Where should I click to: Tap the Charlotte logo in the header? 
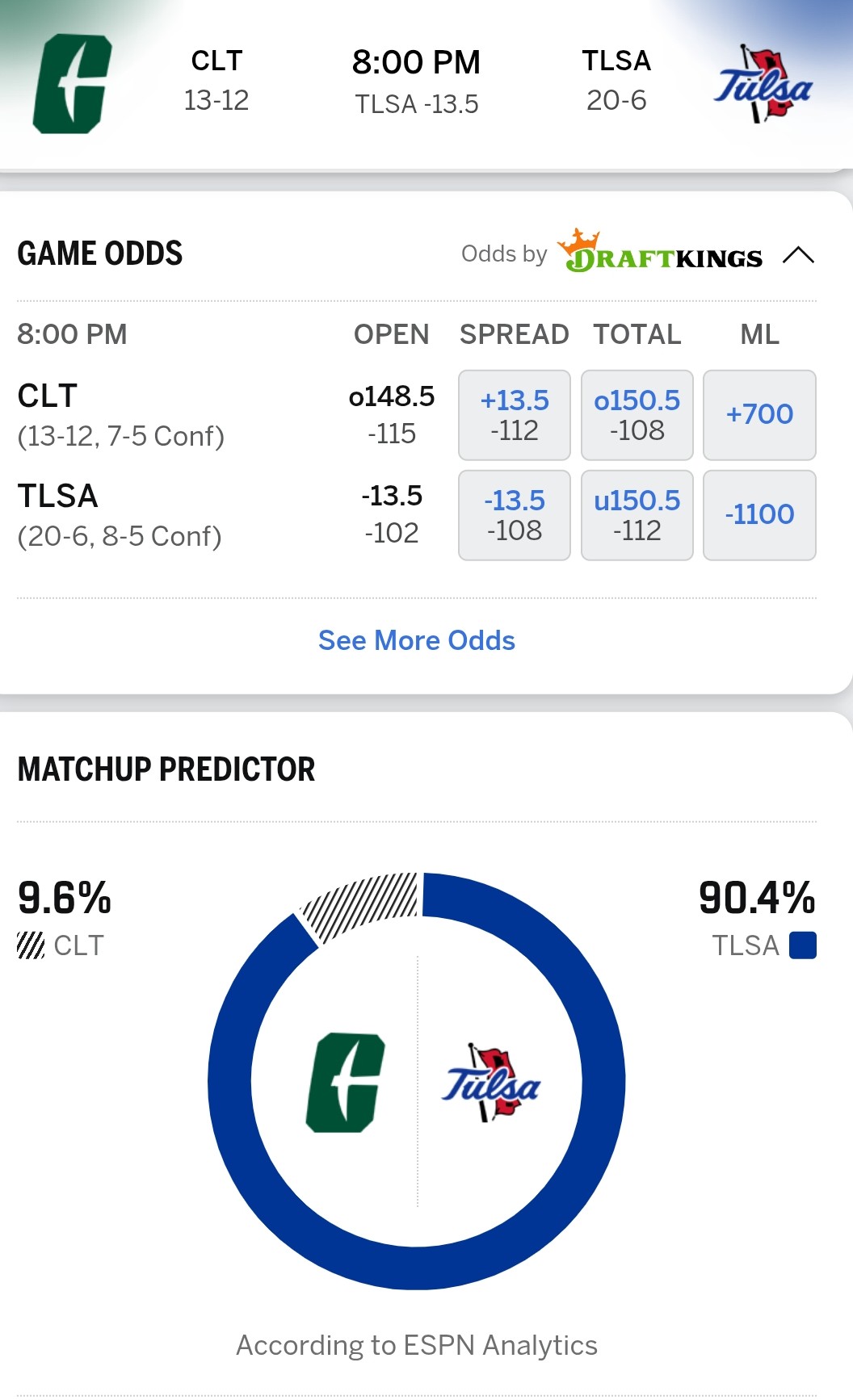coord(72,84)
